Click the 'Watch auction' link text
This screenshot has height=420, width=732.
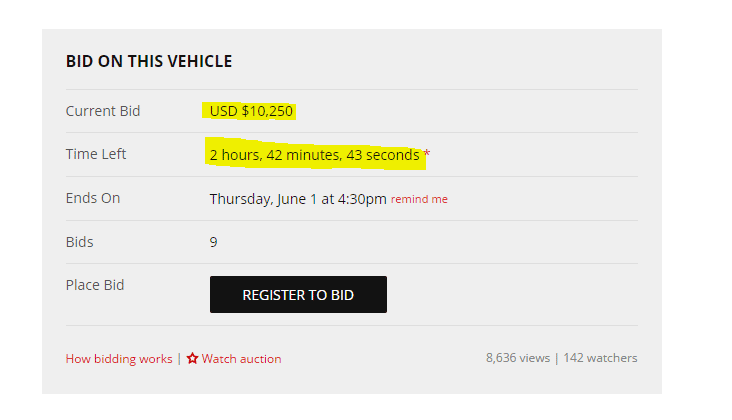pos(241,359)
